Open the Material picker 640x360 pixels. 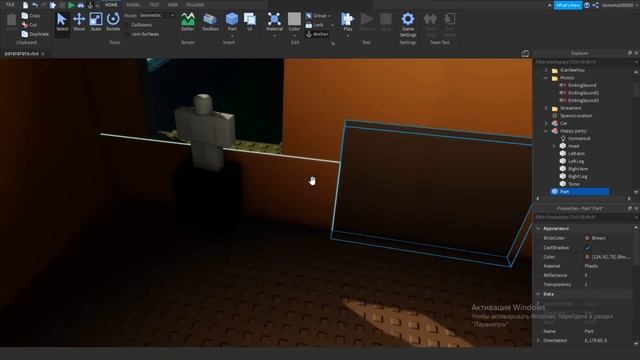(274, 22)
